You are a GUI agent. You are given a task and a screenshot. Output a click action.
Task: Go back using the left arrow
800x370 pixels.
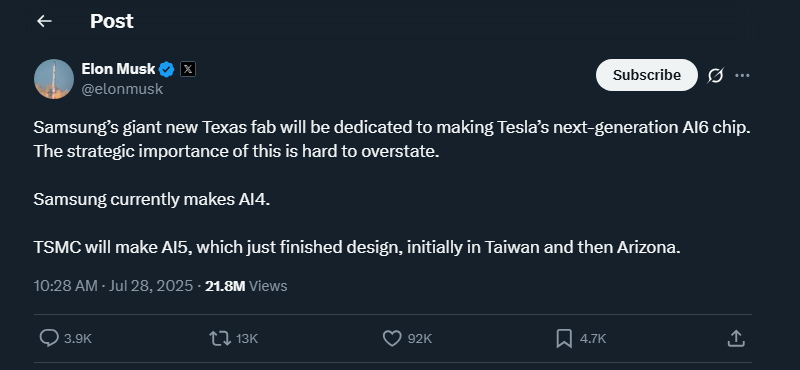[44, 21]
